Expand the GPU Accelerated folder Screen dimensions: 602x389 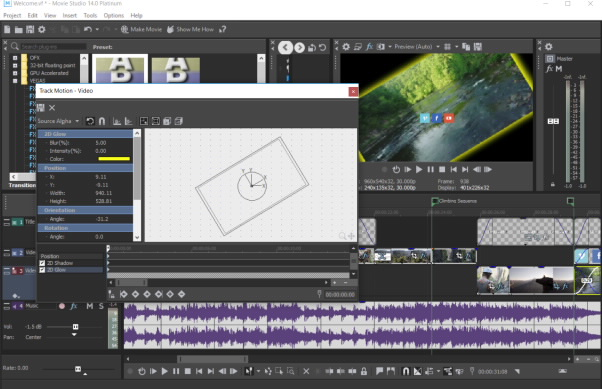[15, 73]
